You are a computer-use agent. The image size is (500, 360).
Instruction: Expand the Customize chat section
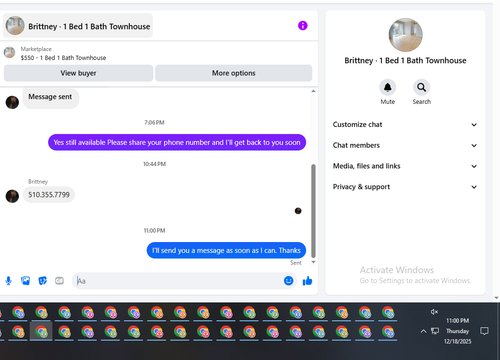click(x=405, y=125)
